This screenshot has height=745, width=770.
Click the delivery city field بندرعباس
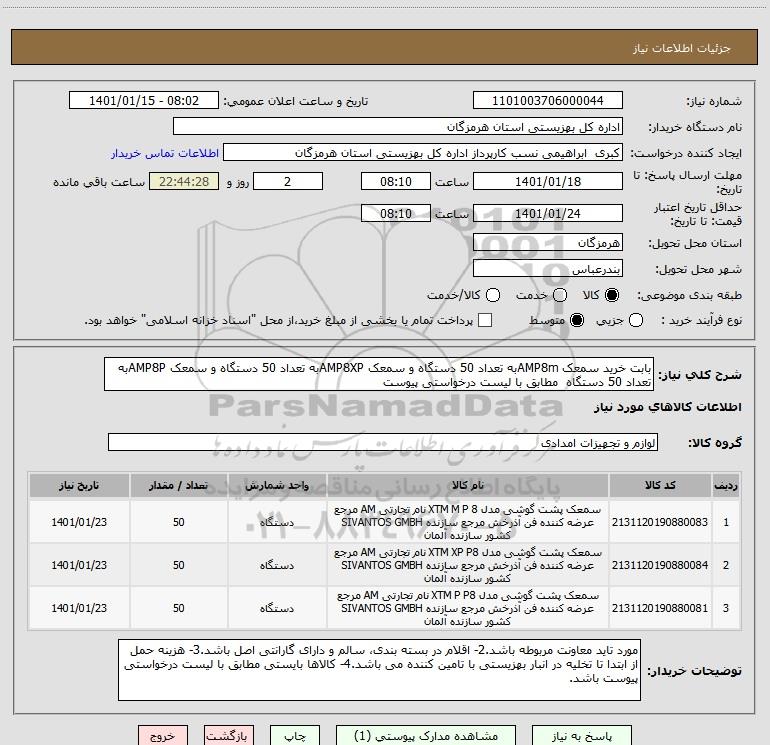548,268
